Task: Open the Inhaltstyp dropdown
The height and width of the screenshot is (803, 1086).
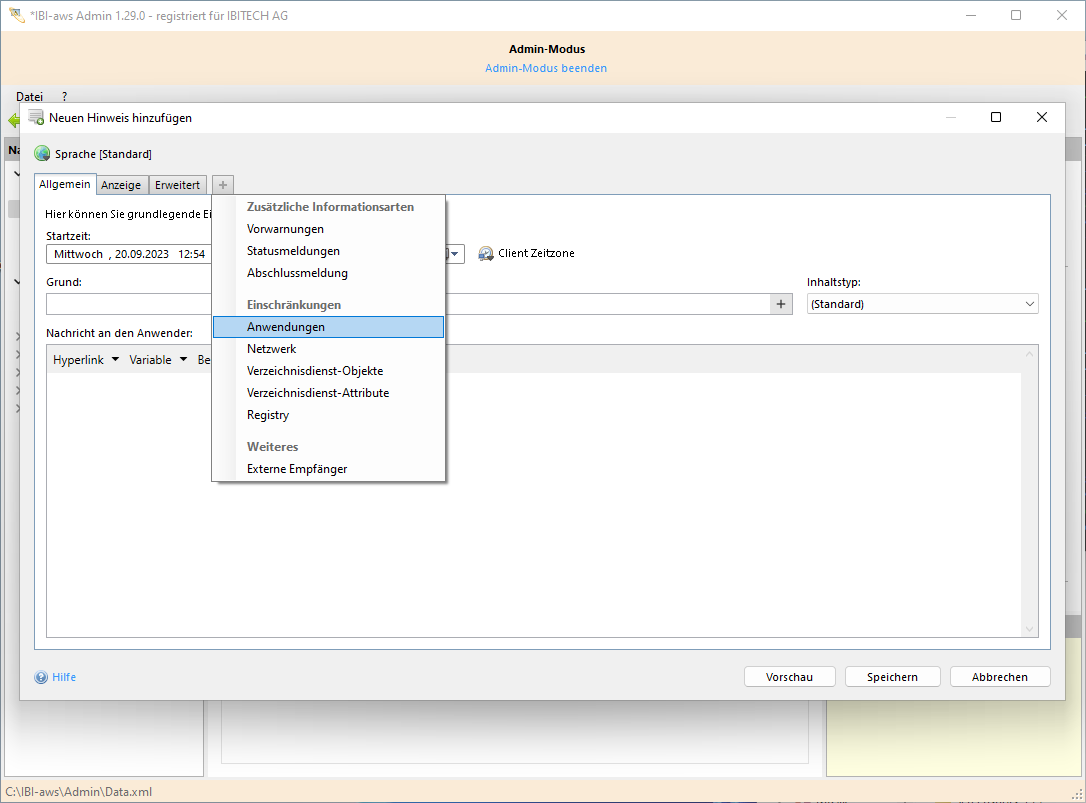Action: coord(922,304)
